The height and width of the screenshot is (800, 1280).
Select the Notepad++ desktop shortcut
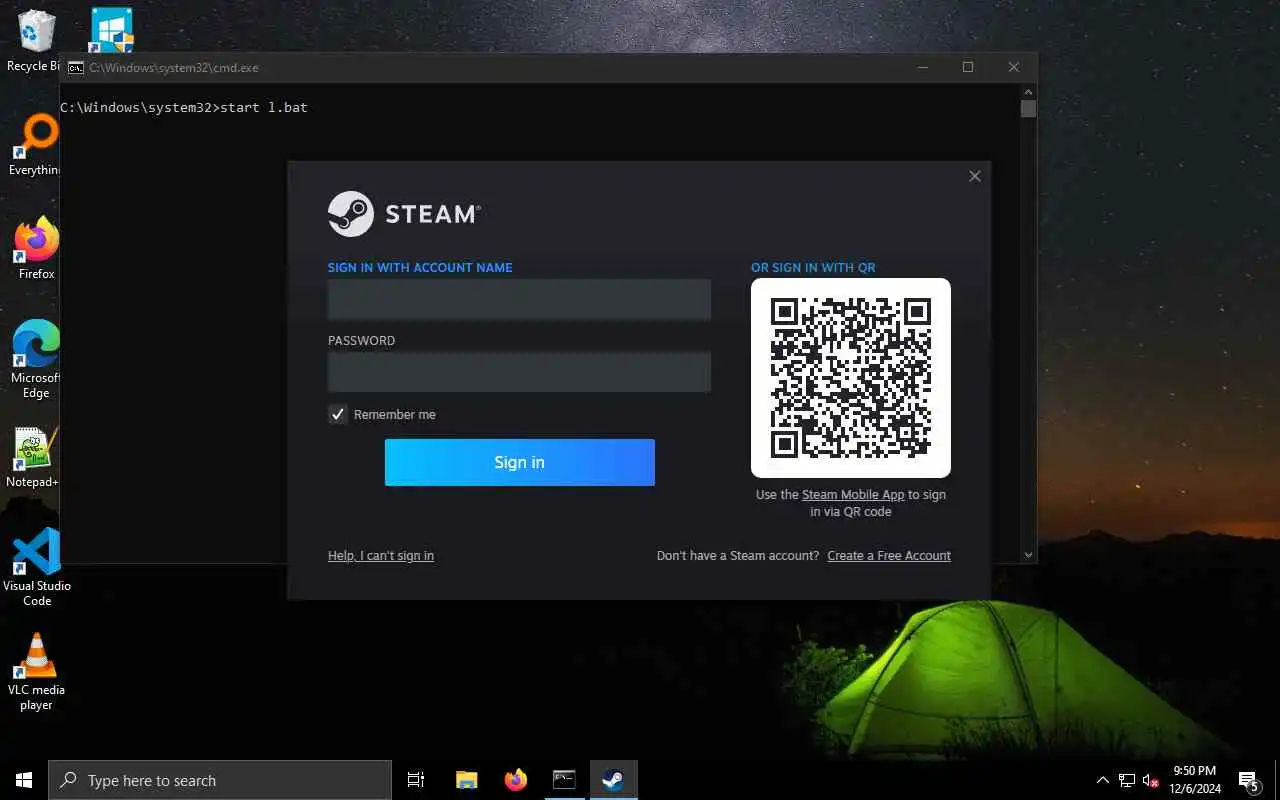[34, 458]
